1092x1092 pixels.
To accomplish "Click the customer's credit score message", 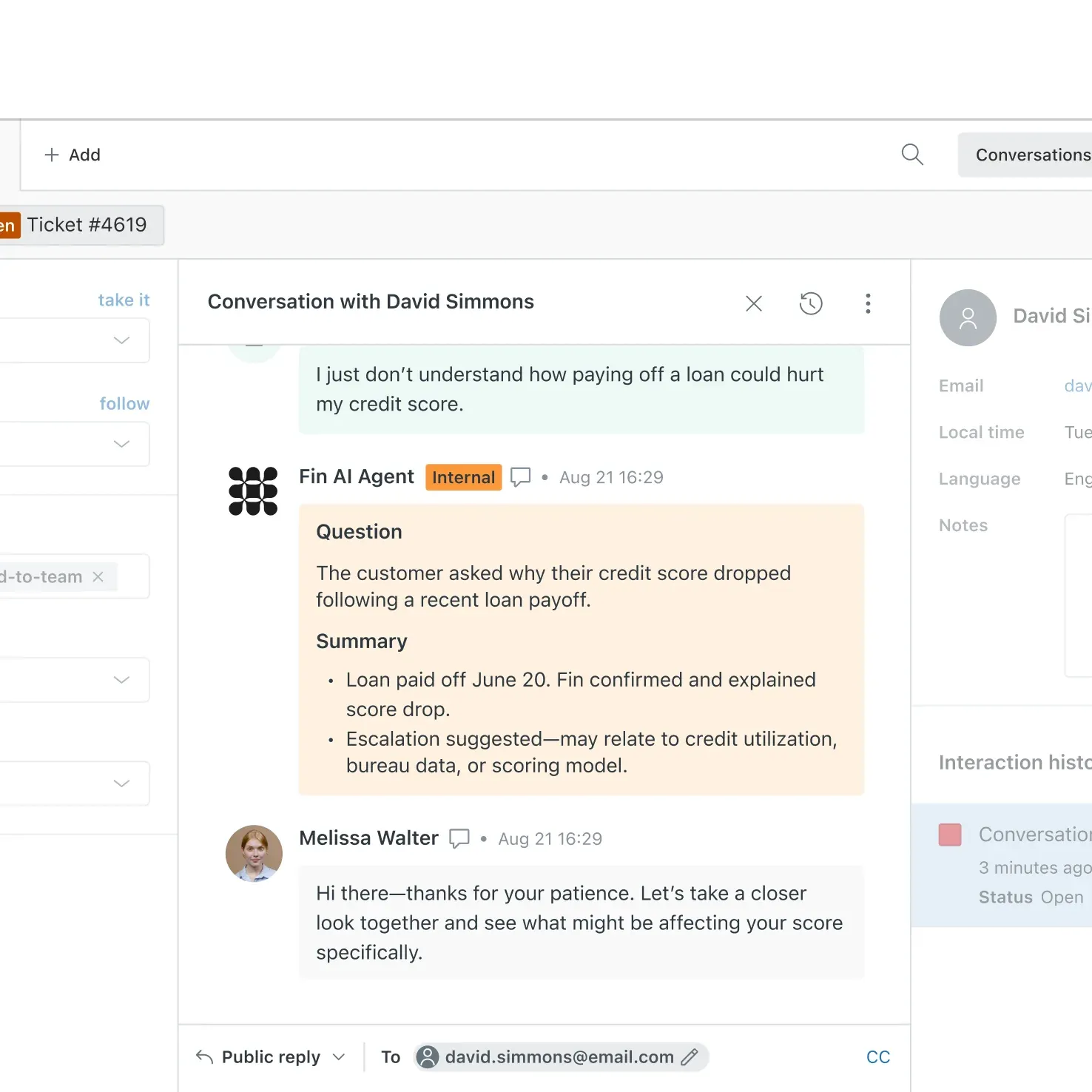I will point(582,389).
